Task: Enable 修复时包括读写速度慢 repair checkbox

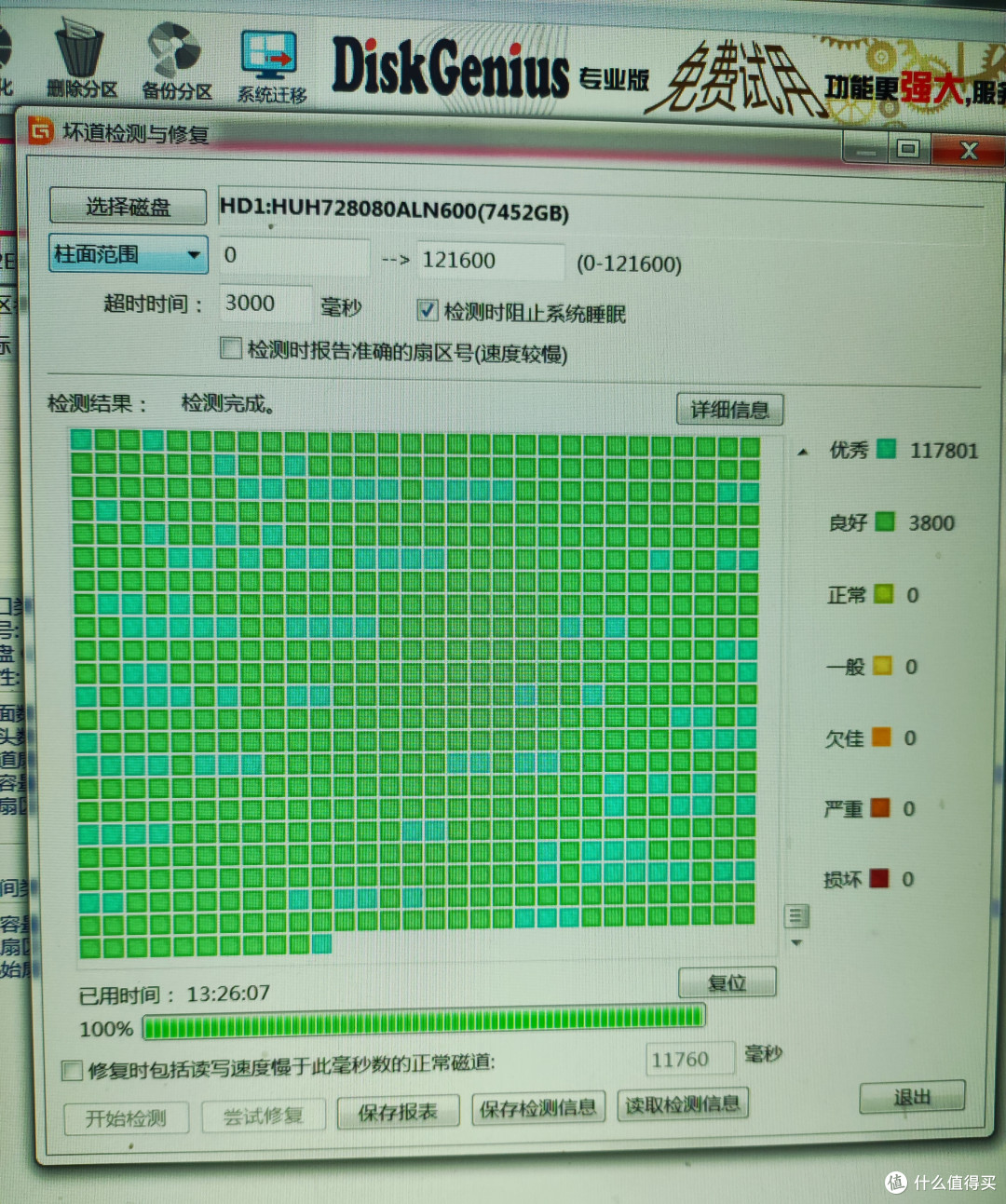Action: [72, 1071]
